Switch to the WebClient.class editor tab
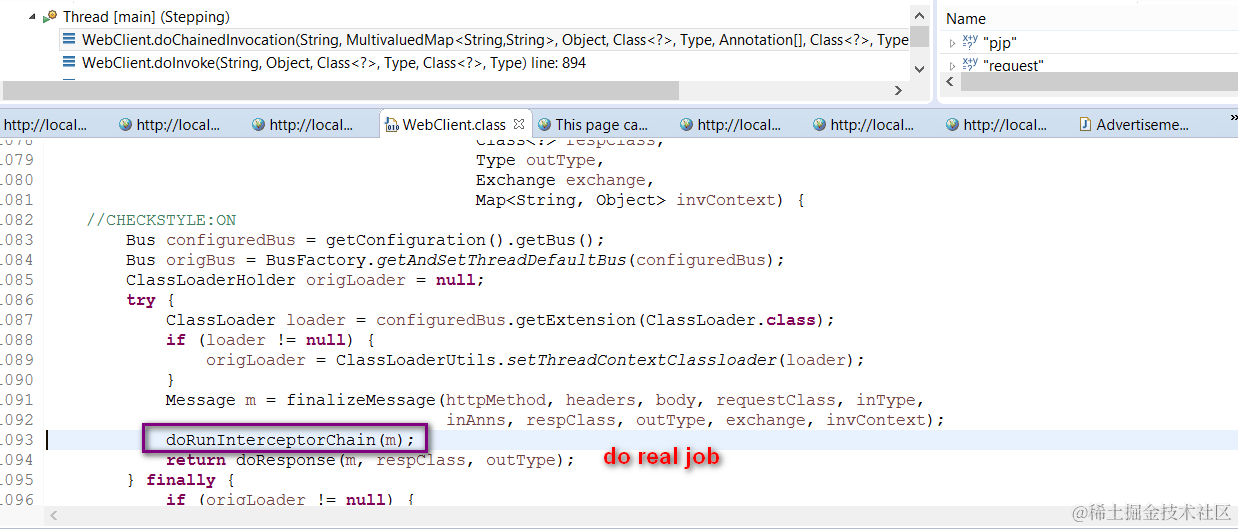 click(x=454, y=125)
